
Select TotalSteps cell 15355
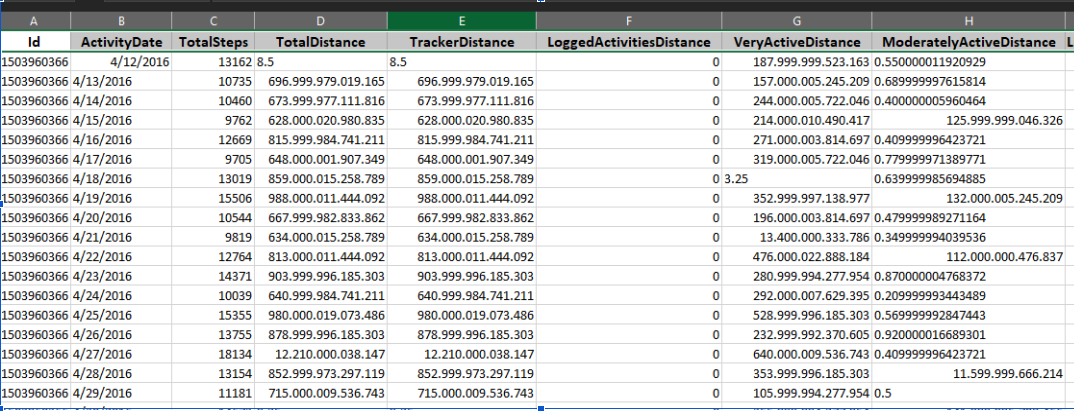click(x=213, y=315)
